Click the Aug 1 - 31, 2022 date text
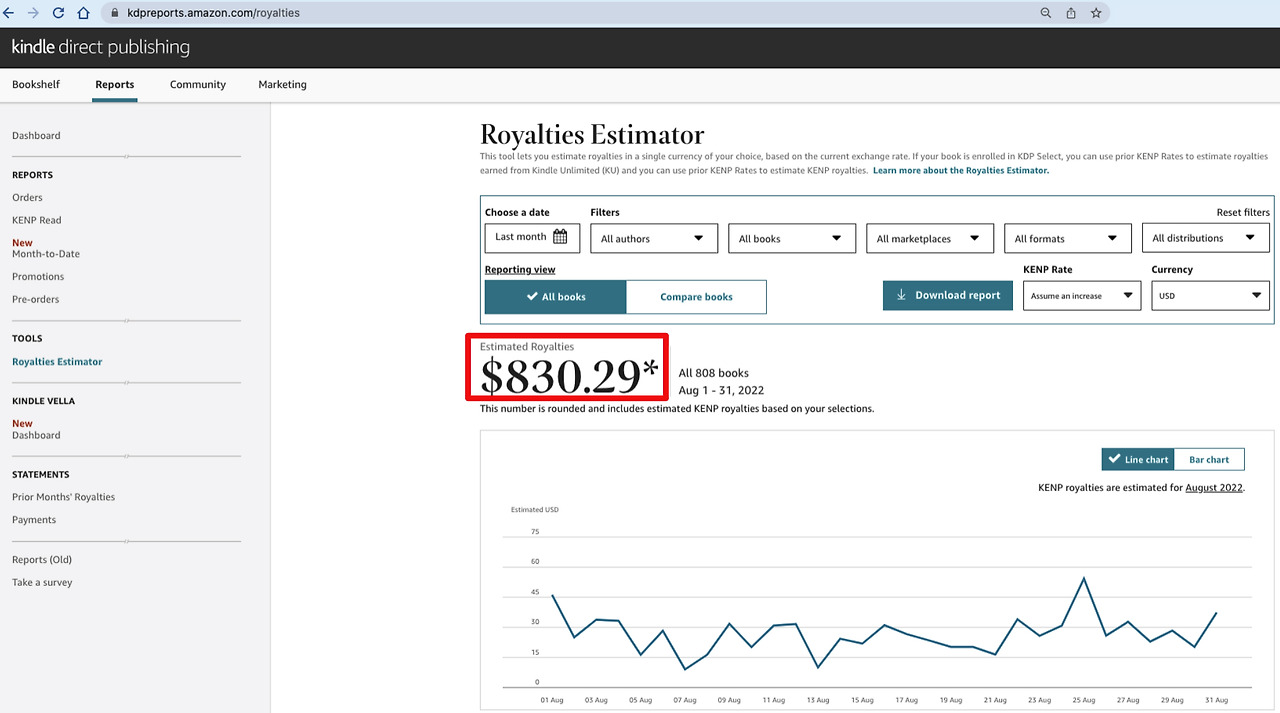Image resolution: width=1280 pixels, height=713 pixels. [721, 390]
